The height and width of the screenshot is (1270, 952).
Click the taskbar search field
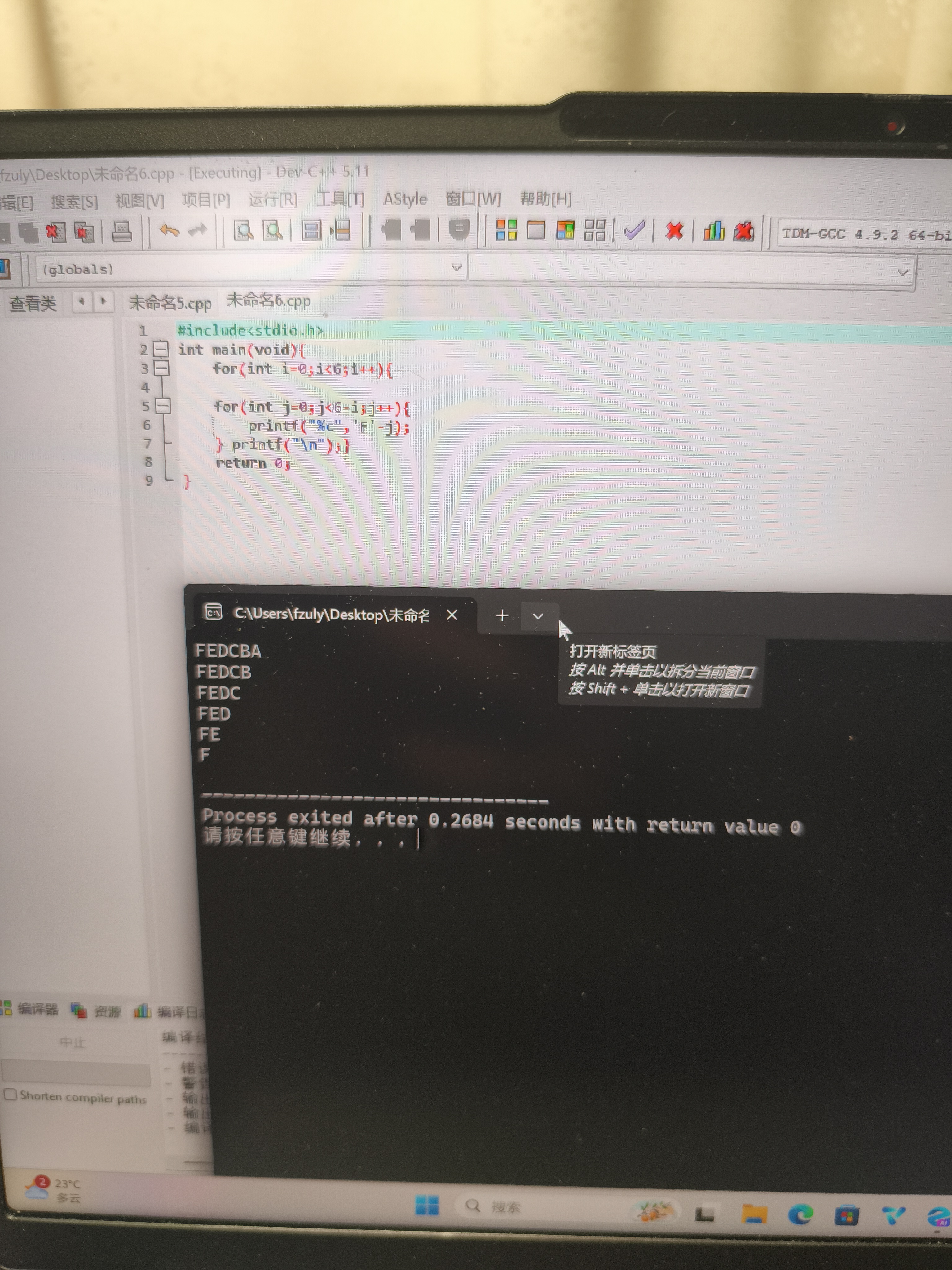point(505,1207)
